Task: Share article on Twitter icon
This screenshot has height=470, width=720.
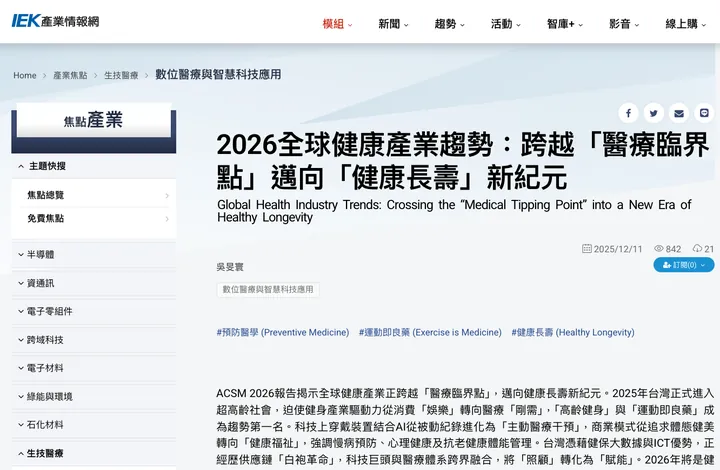Action: pos(653,113)
